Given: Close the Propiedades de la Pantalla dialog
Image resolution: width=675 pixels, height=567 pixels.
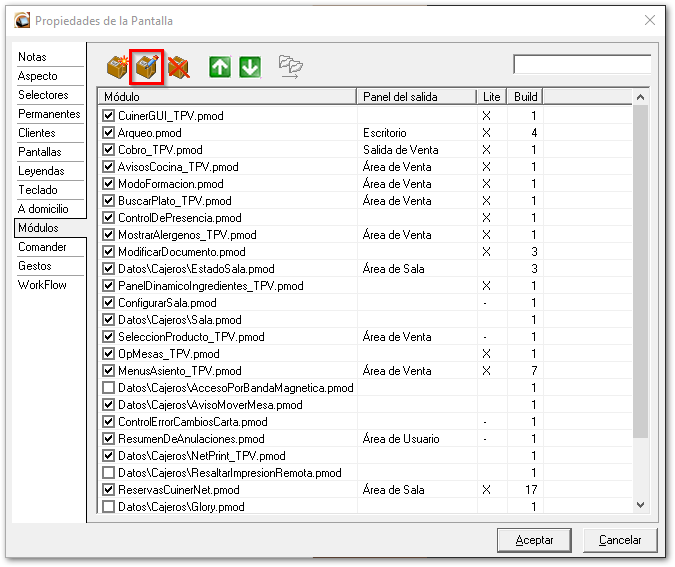Looking at the screenshot, I should 650,20.
